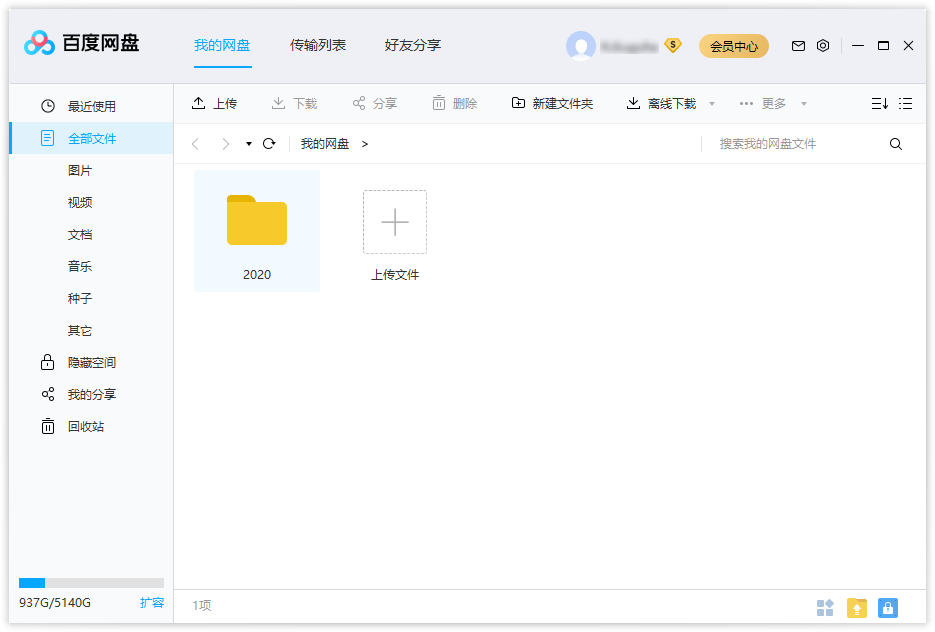Expand the 更多 dropdown arrow
The image size is (935, 632).
point(803,103)
